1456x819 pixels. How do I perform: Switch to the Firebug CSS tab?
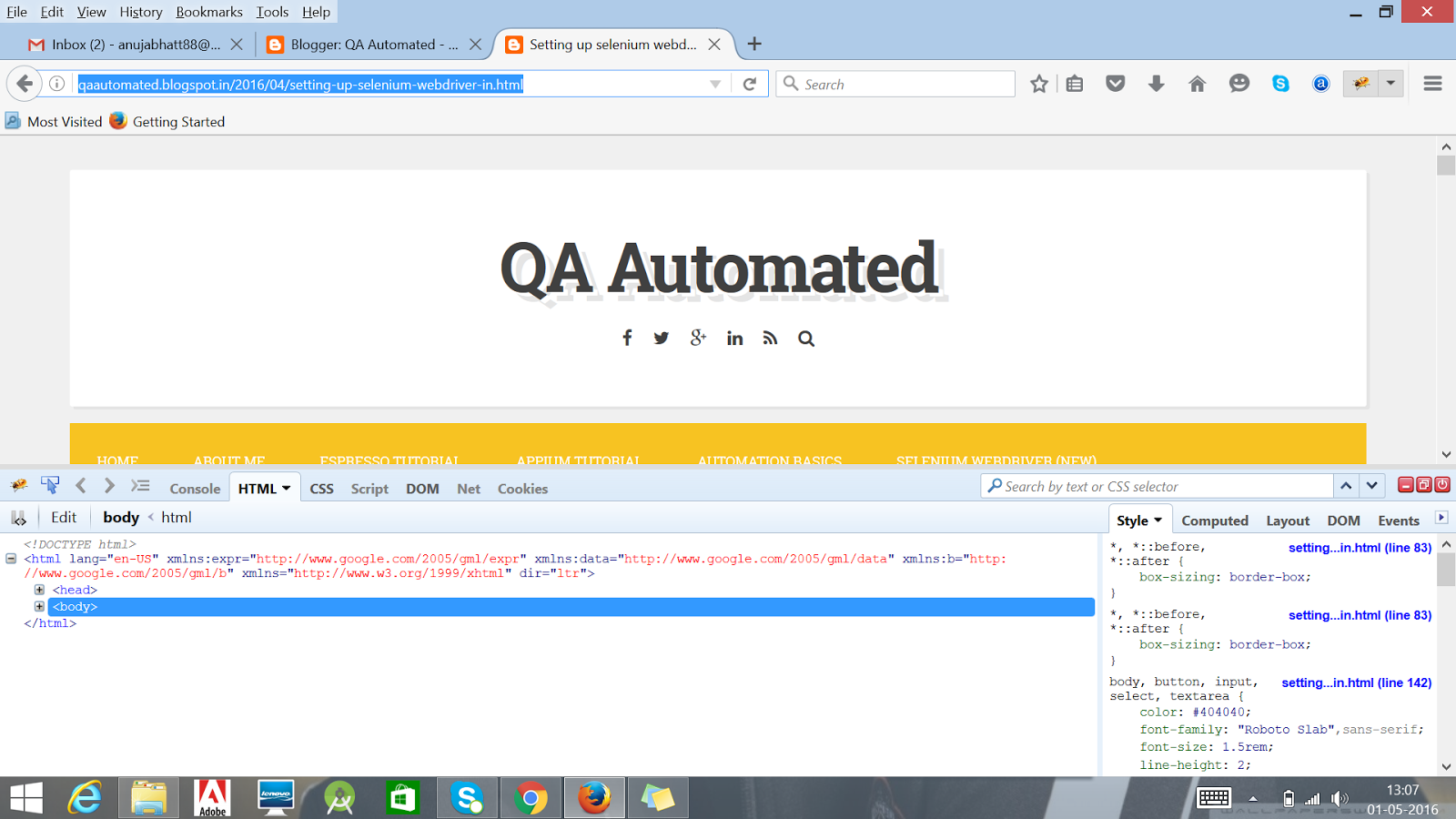click(321, 489)
